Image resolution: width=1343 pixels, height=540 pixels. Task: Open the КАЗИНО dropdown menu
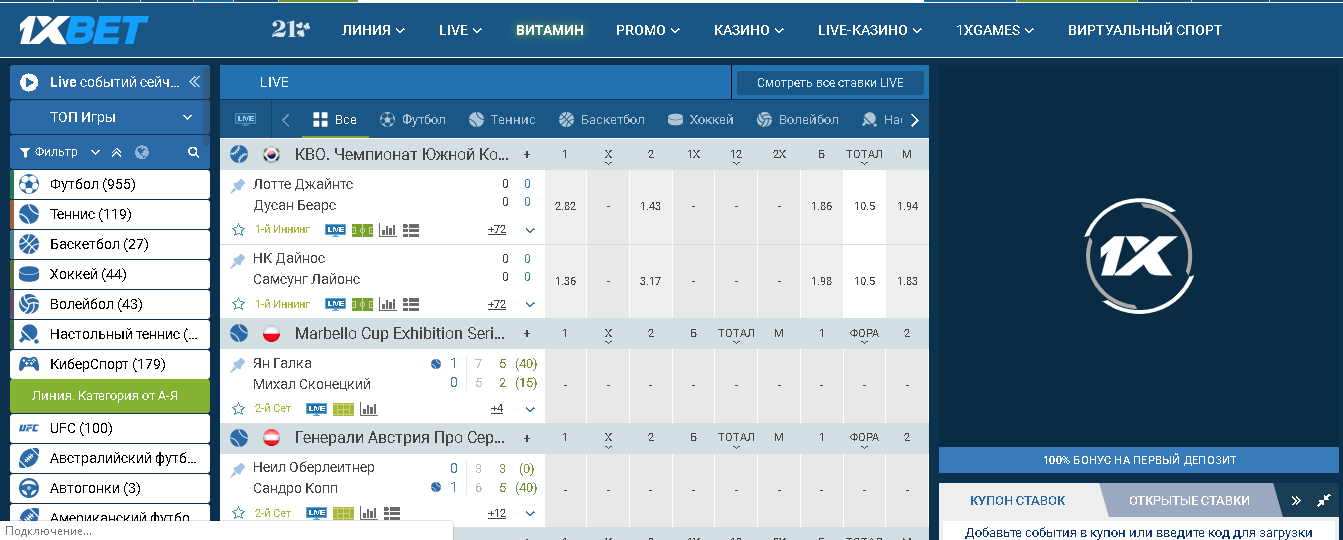coord(749,30)
